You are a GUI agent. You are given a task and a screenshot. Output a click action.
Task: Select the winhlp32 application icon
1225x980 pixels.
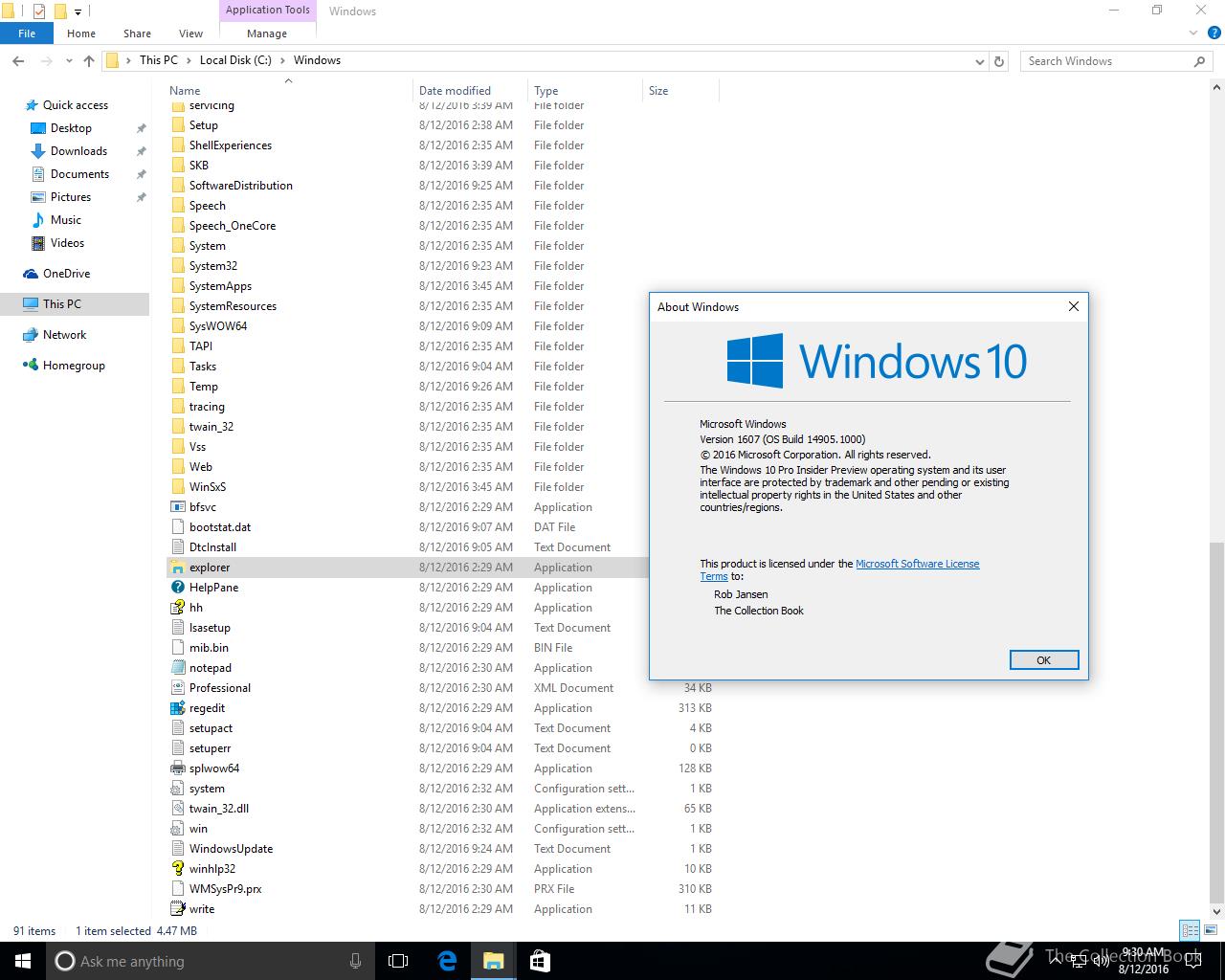177,869
